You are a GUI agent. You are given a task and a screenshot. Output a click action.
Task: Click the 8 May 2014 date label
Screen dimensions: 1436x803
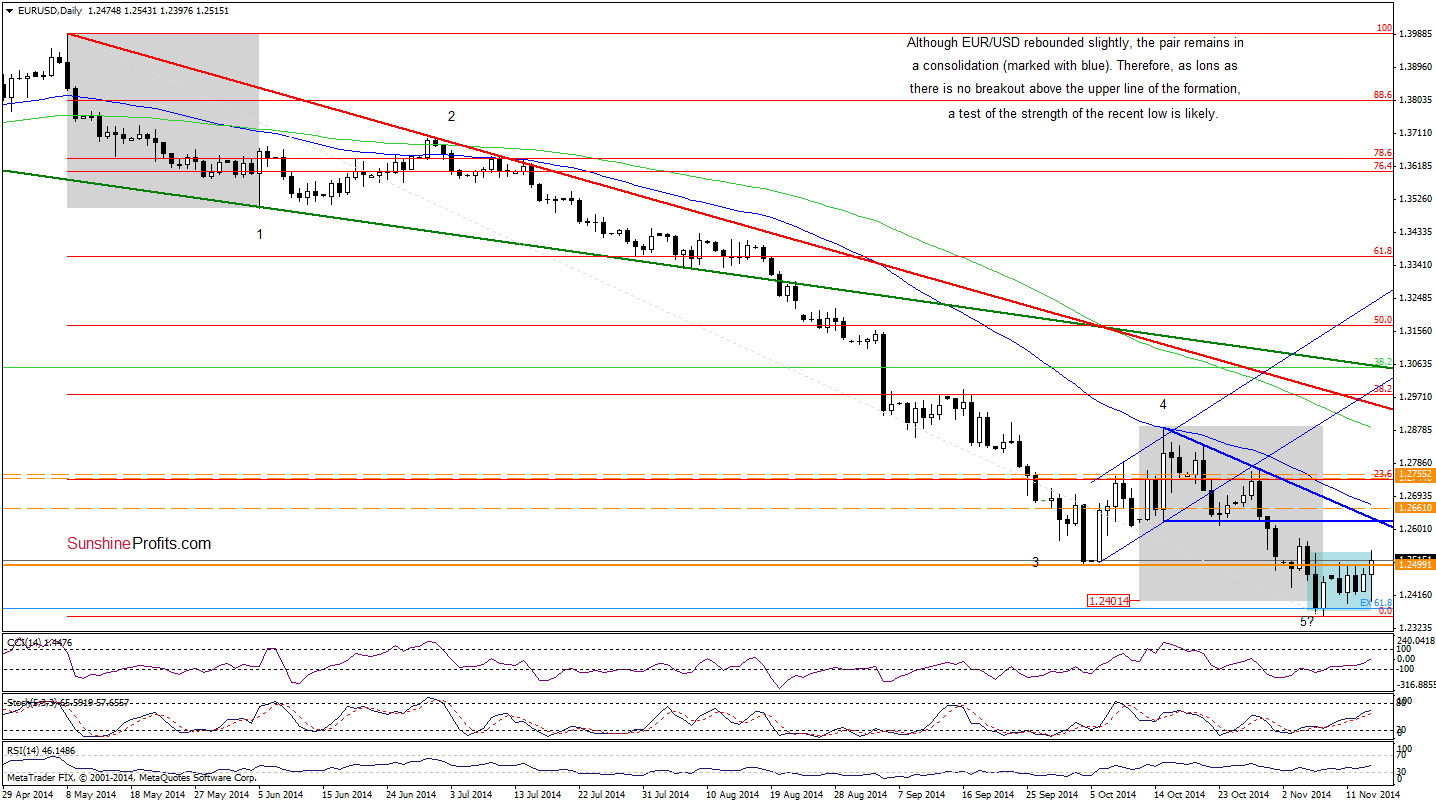pyautogui.click(x=90, y=794)
